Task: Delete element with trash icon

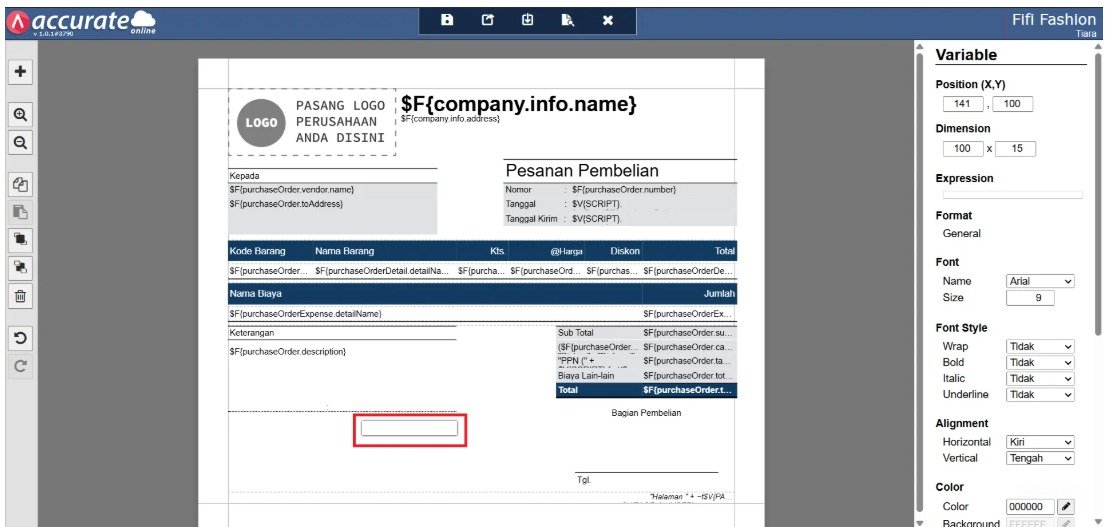Action: (x=21, y=296)
